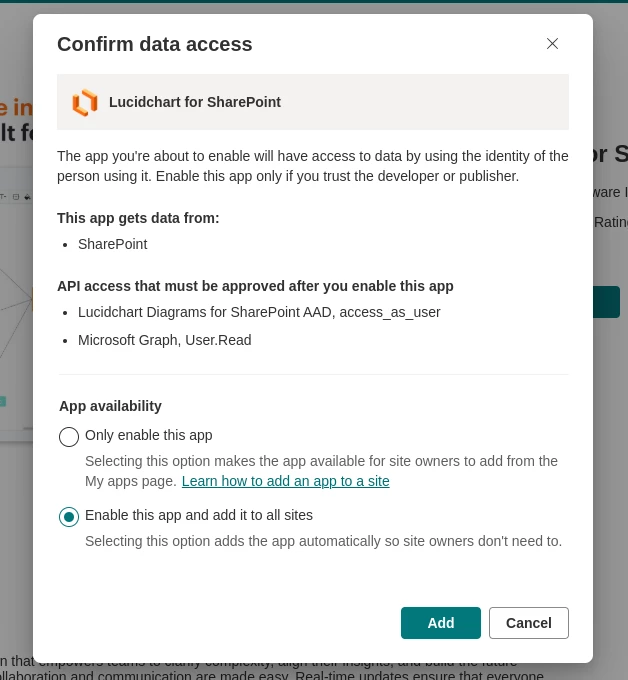628x680 pixels.
Task: Click the 'Confirm data access' heading
Action: coord(154,44)
